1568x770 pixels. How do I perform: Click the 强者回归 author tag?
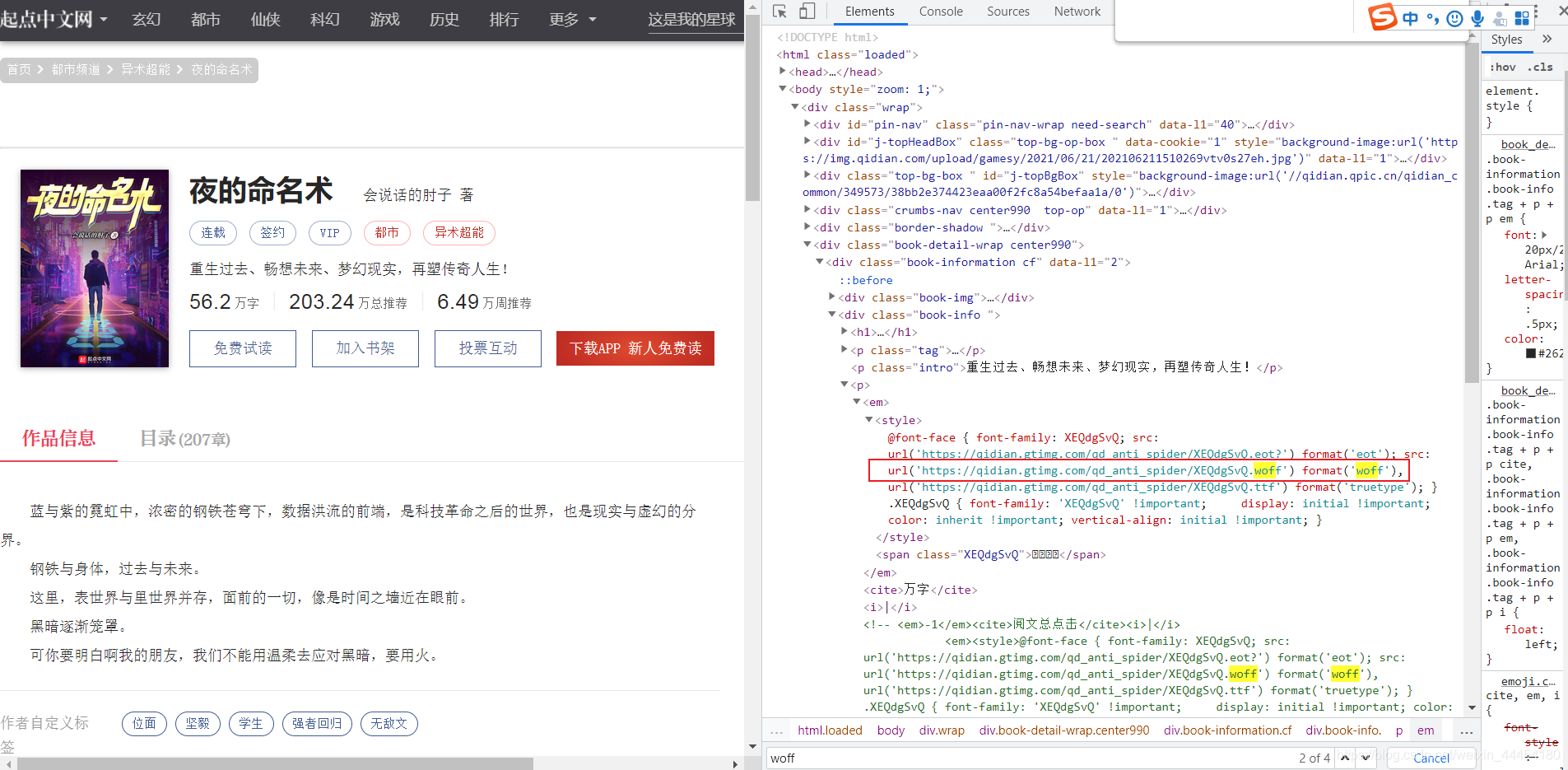pos(317,724)
